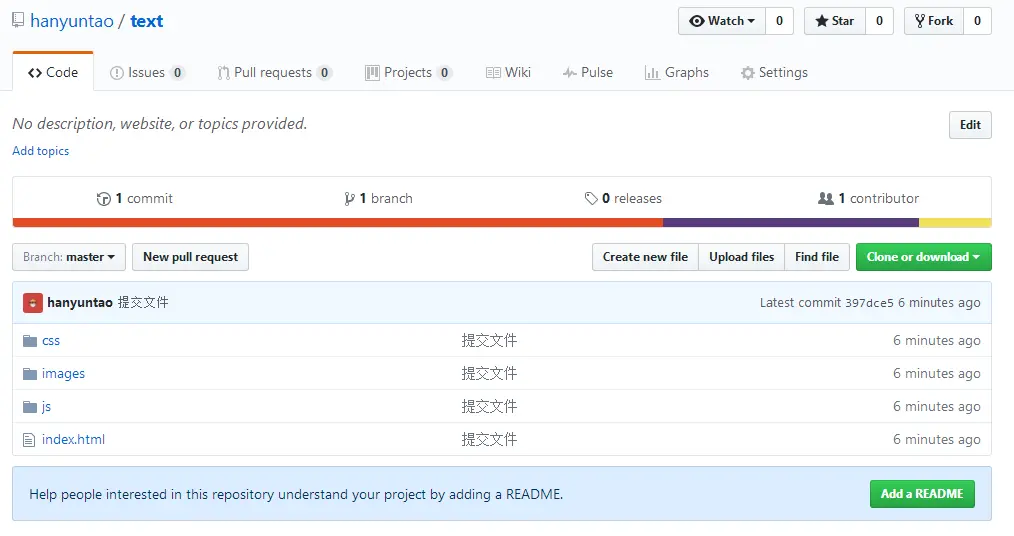Click the fork count next to Fork
Screen dimensions: 1014x536
[977, 21]
